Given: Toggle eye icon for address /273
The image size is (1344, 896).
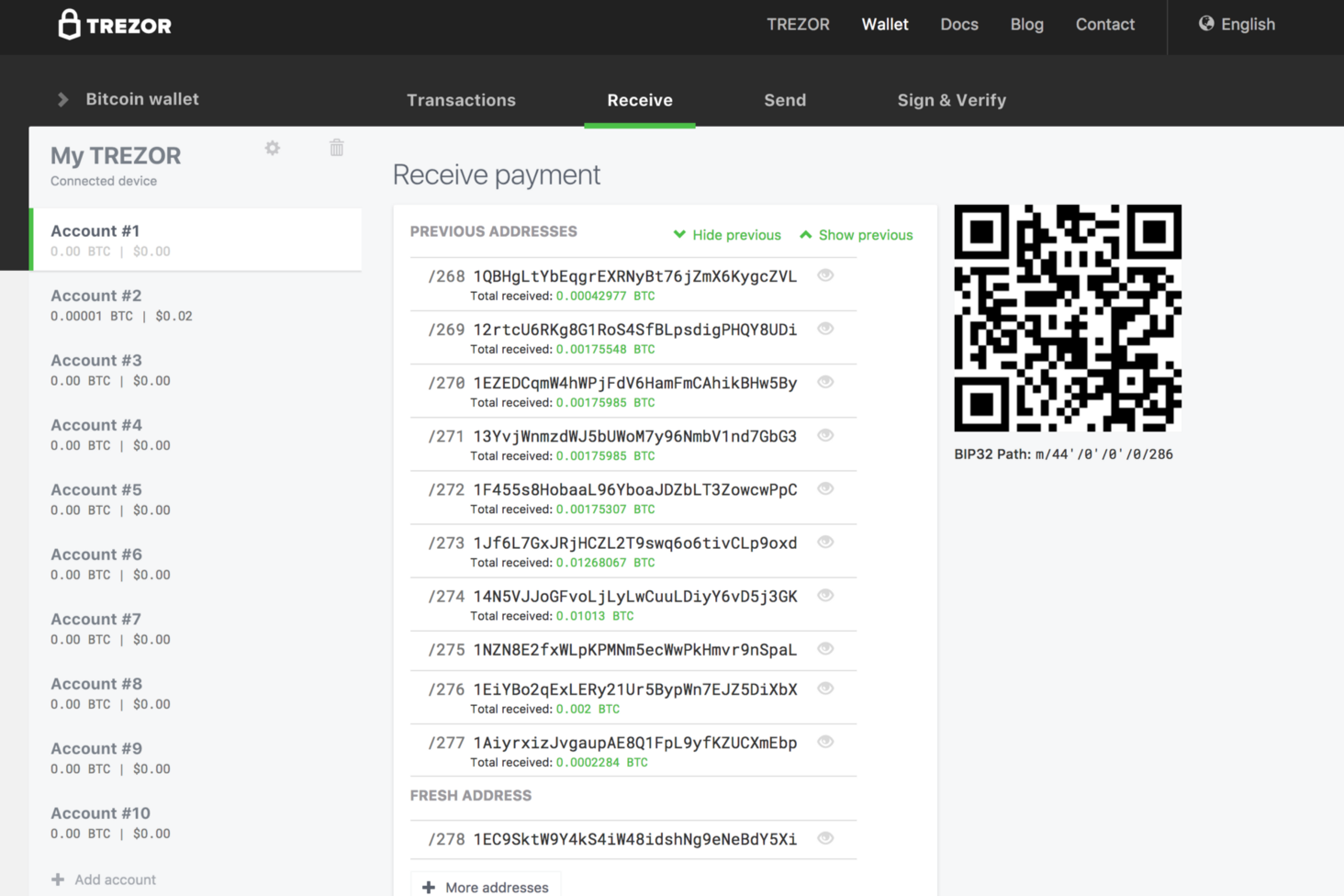Looking at the screenshot, I should click(825, 542).
